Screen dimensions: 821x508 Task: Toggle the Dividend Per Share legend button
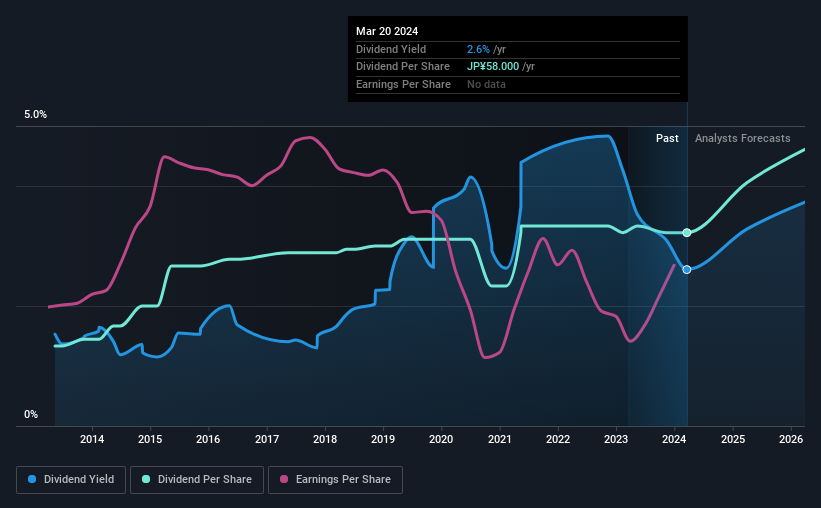[x=197, y=480]
